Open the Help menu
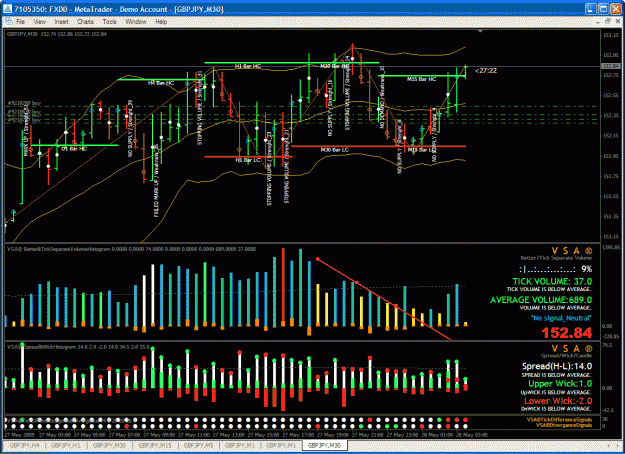This screenshot has width=625, height=454. coord(161,22)
